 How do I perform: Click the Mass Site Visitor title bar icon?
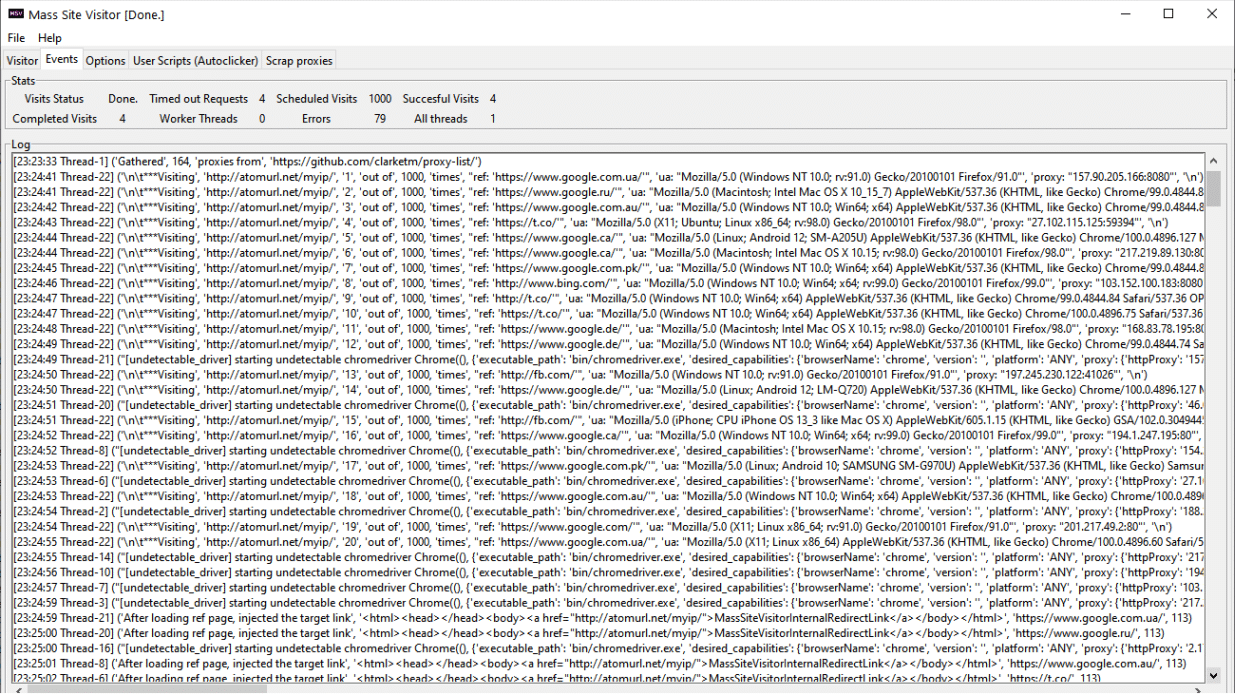[16, 14]
